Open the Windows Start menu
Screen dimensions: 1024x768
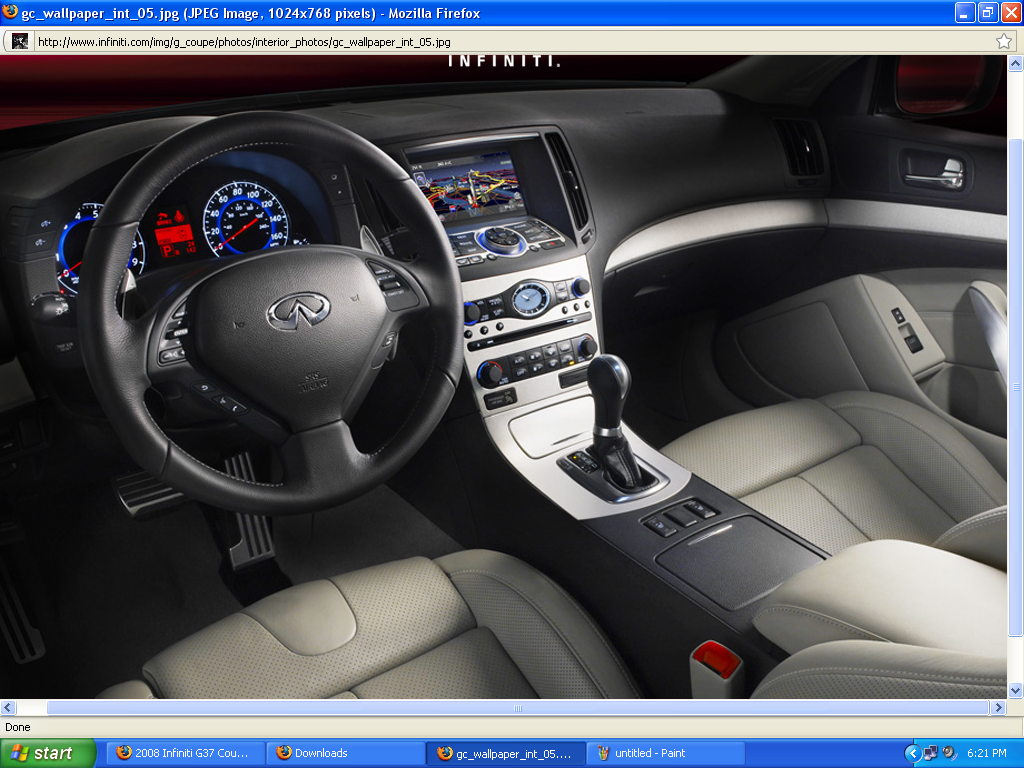(x=48, y=753)
